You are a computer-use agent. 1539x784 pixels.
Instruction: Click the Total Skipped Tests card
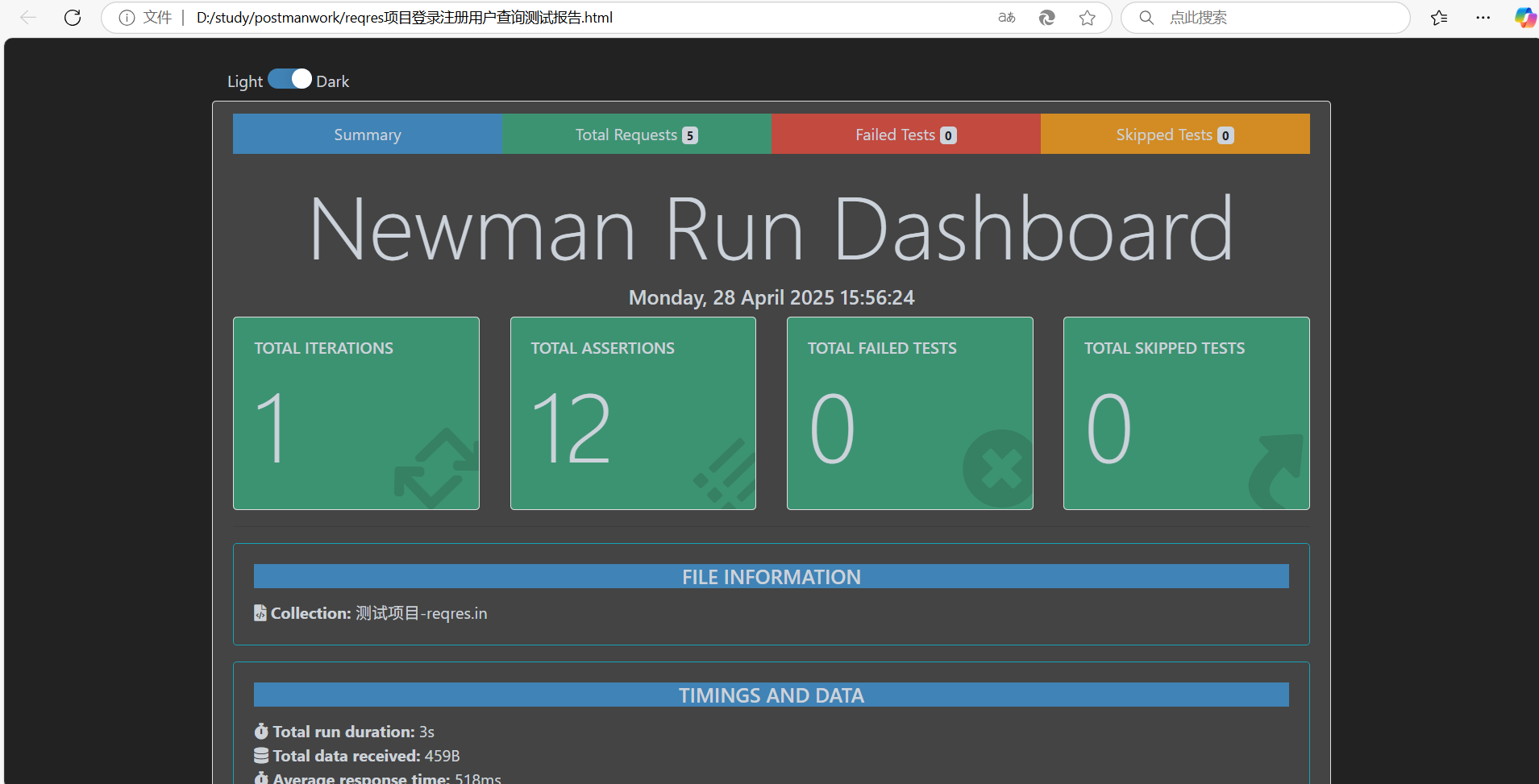[1187, 413]
